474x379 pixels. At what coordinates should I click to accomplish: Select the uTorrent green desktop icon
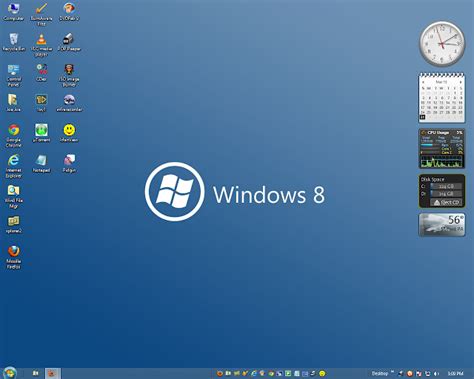click(x=41, y=133)
